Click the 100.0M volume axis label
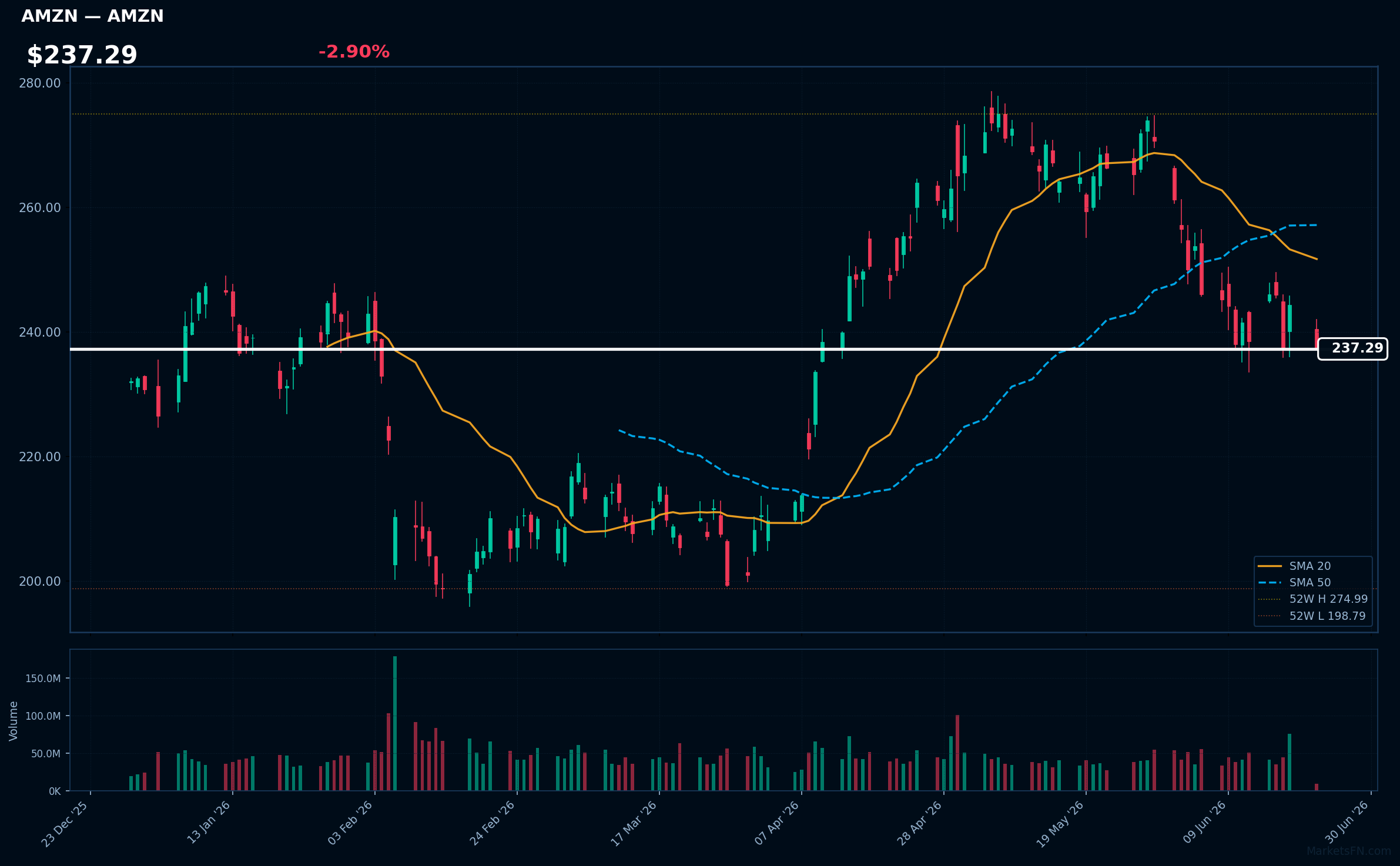The height and width of the screenshot is (866, 1400). coord(43,716)
